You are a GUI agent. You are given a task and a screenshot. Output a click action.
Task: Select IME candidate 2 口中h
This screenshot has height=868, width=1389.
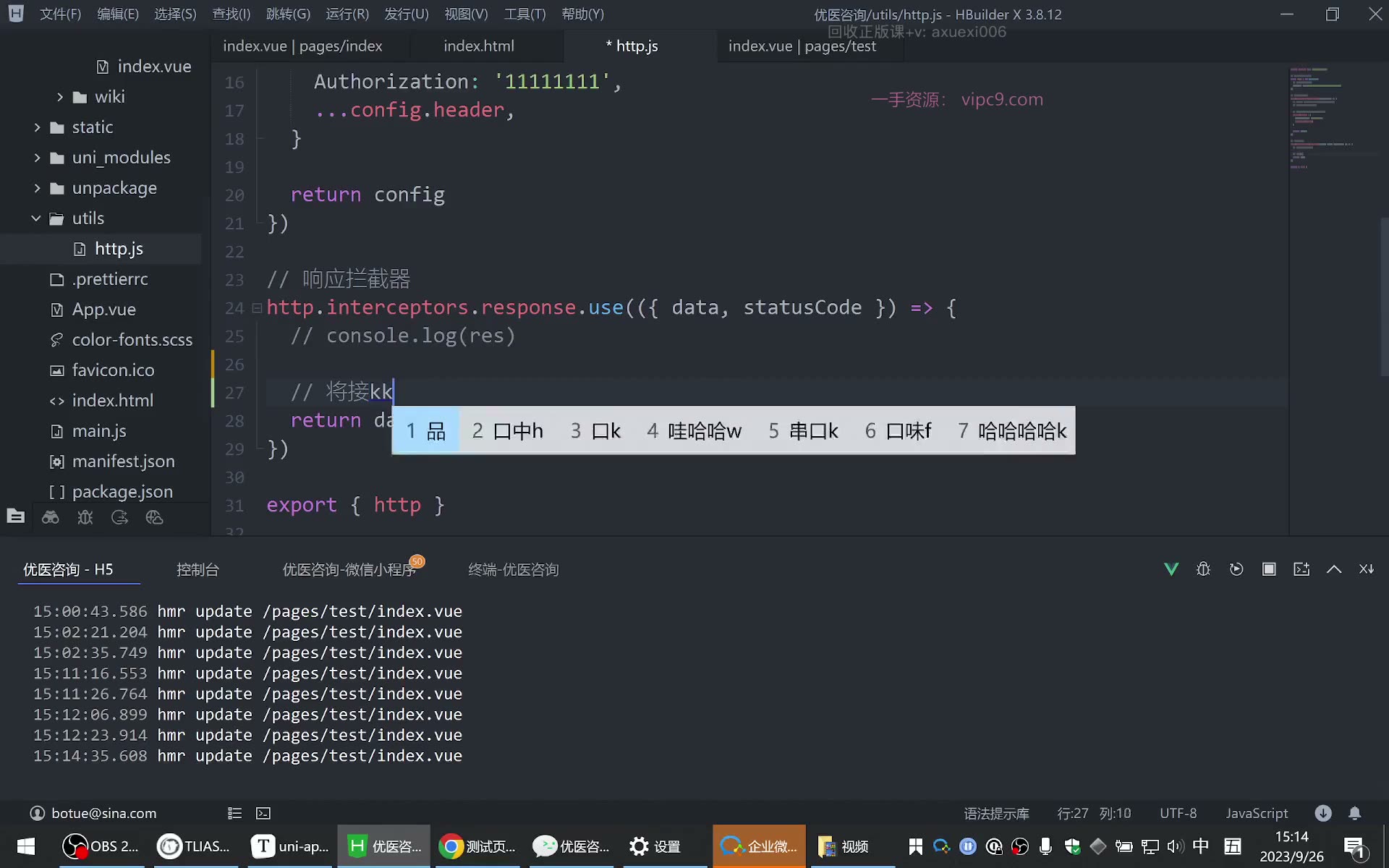pos(507,431)
